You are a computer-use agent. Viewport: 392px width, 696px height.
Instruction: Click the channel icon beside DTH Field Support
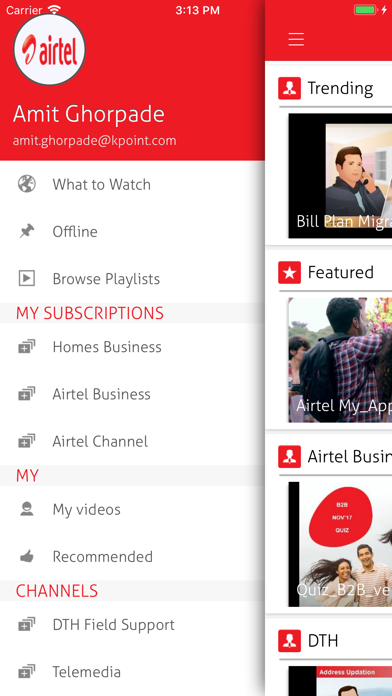pyautogui.click(x=27, y=625)
